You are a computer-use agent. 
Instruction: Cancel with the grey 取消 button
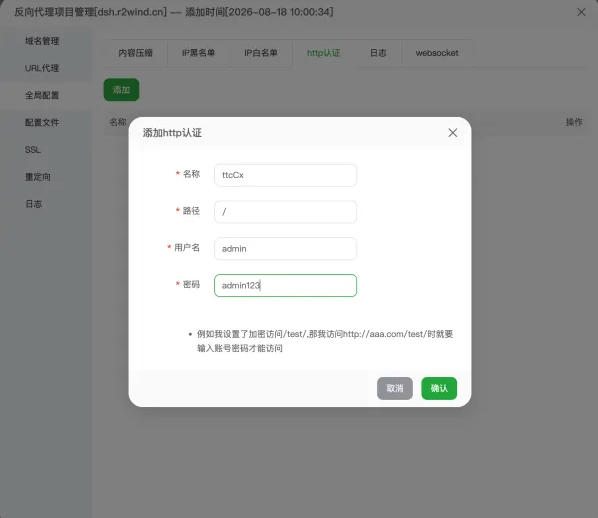395,388
